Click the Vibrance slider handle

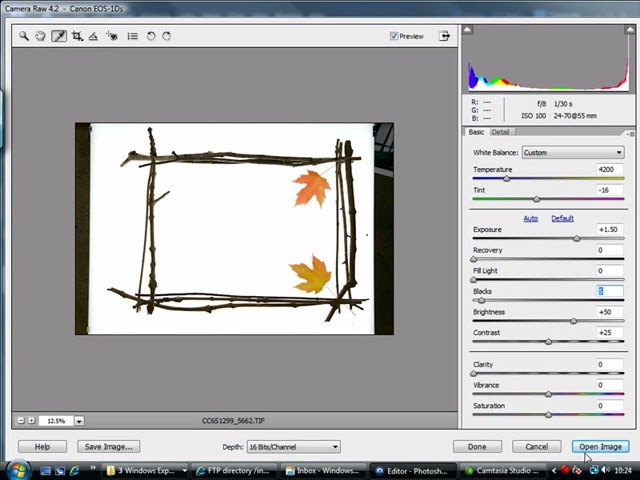click(549, 394)
